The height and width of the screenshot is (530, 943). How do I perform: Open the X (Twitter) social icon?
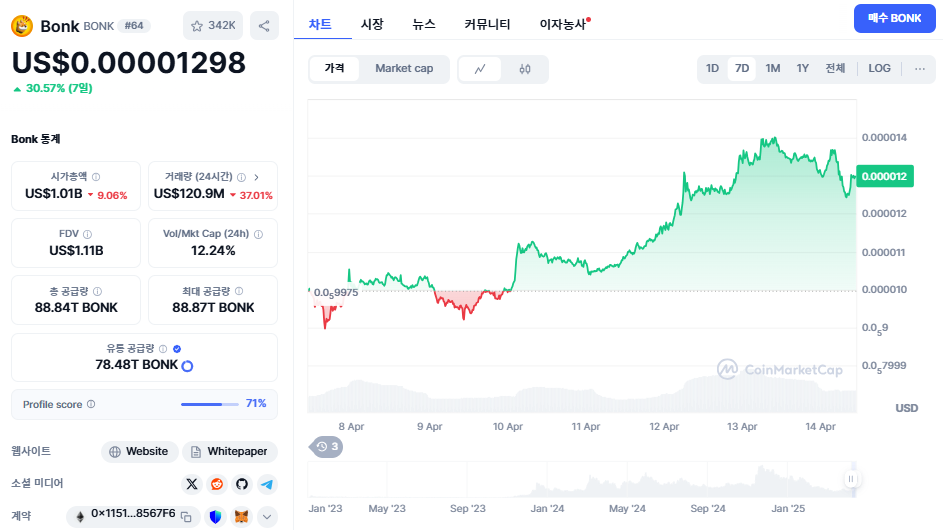pyautogui.click(x=192, y=484)
